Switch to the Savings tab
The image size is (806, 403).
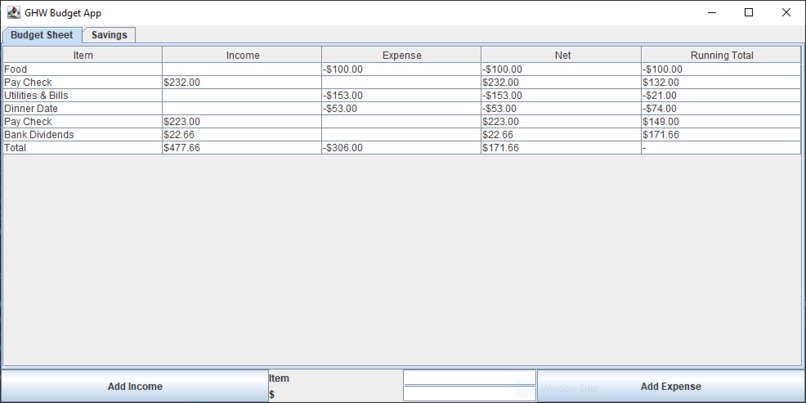pyautogui.click(x=109, y=35)
